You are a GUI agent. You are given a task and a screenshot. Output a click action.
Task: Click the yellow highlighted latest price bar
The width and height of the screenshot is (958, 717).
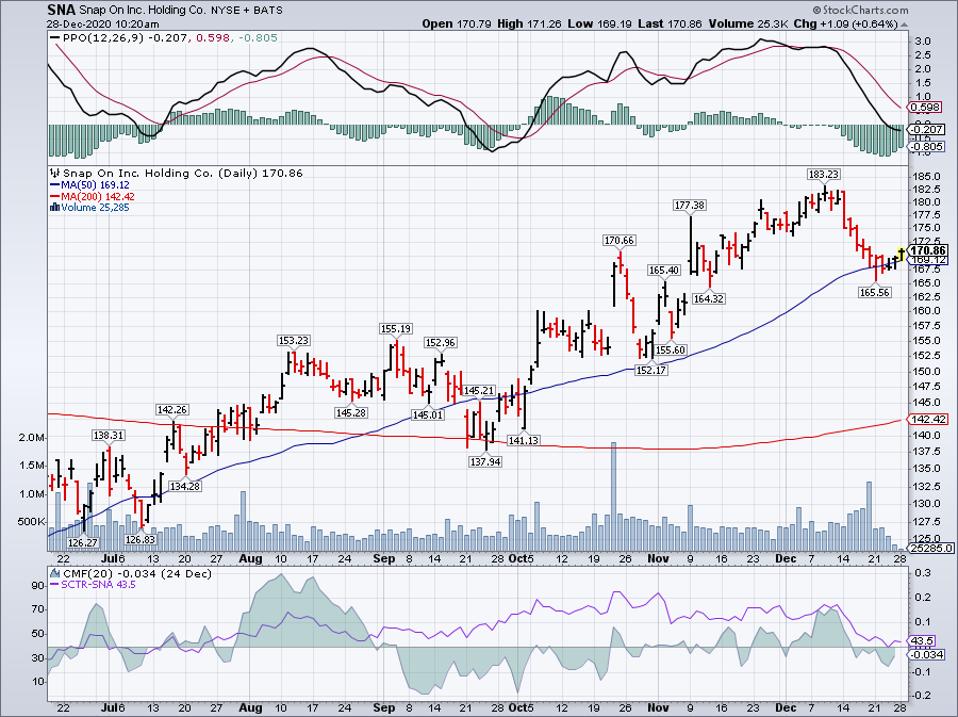[902, 254]
